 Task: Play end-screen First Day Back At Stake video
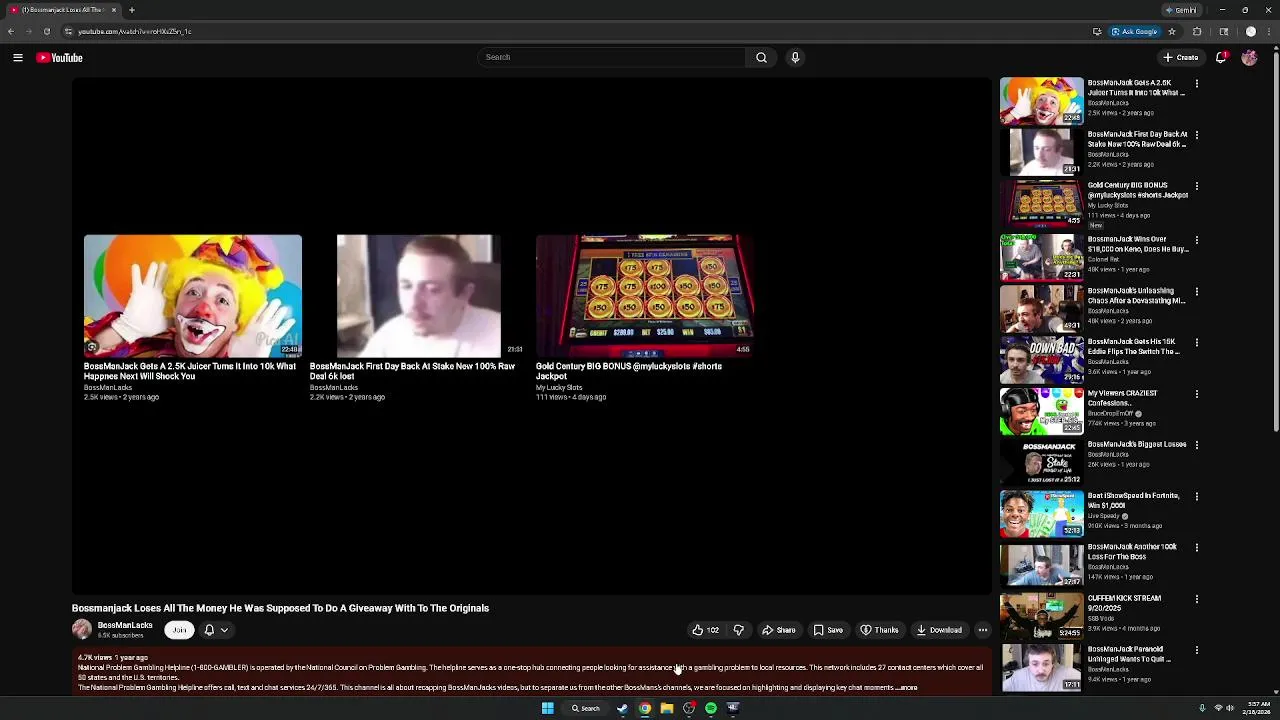tap(418, 296)
